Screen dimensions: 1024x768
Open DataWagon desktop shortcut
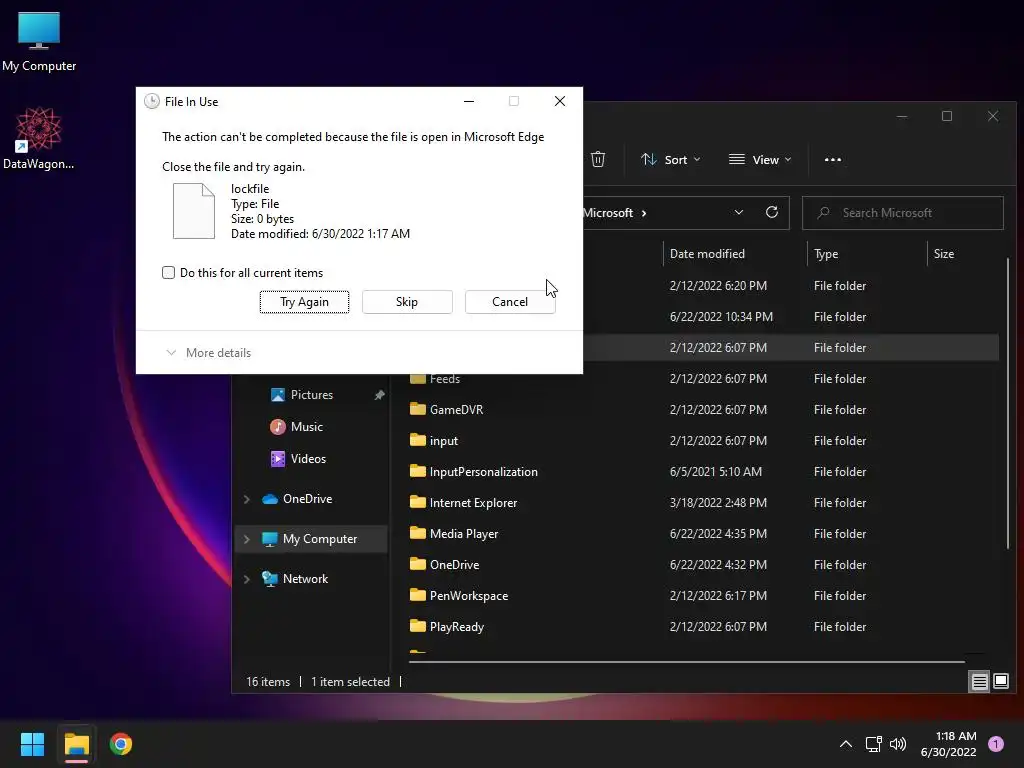(39, 138)
